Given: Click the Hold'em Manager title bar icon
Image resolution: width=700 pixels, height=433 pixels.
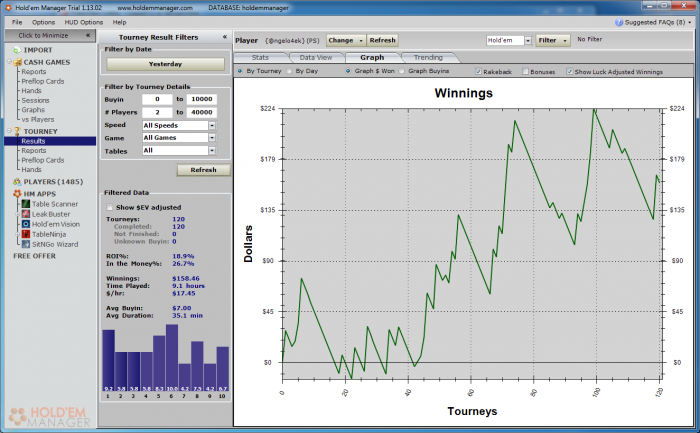Looking at the screenshot, I should 8,8.
